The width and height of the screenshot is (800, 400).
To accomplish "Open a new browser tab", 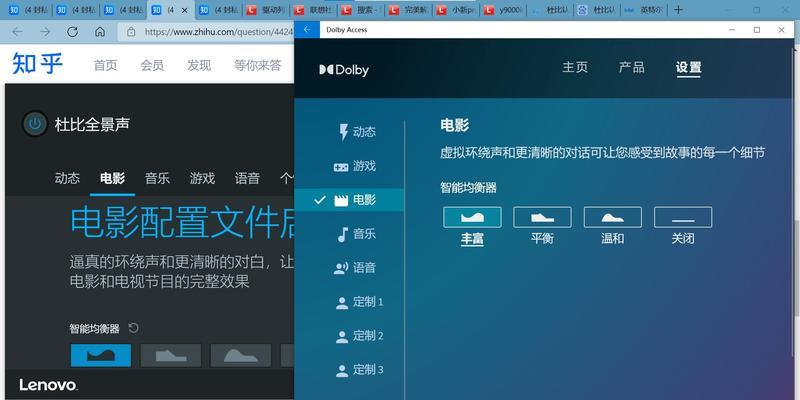I will coord(678,10).
